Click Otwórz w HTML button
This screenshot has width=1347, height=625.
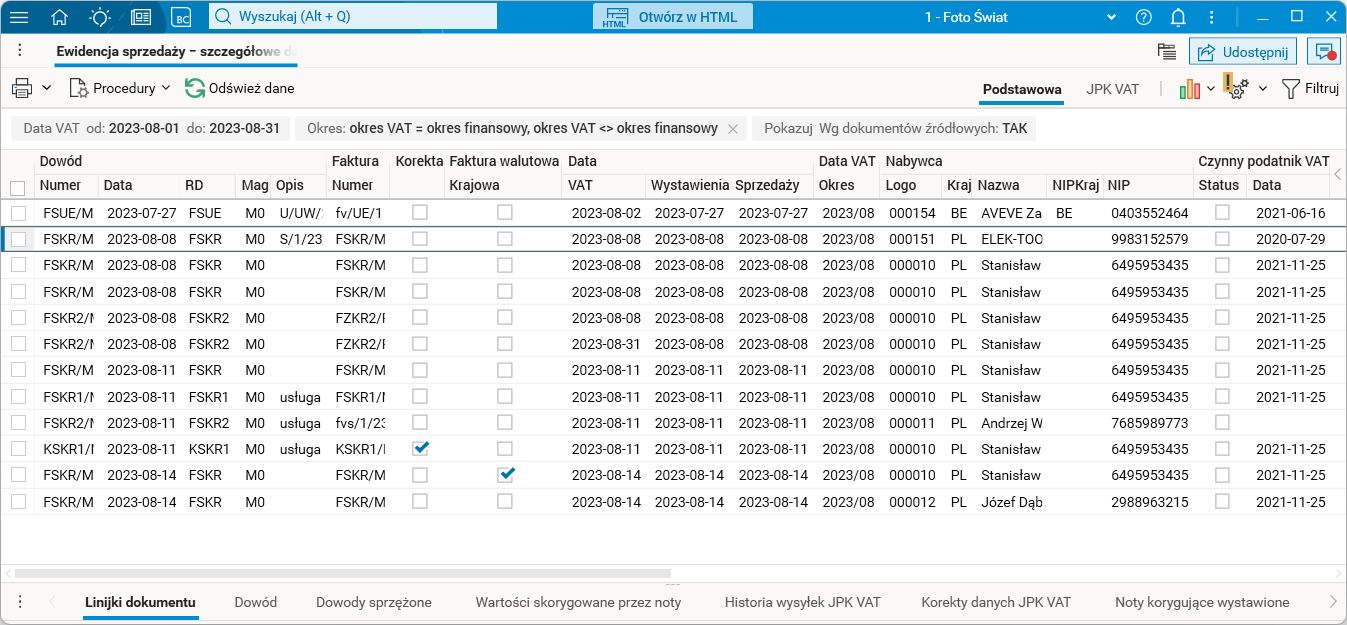tap(672, 16)
